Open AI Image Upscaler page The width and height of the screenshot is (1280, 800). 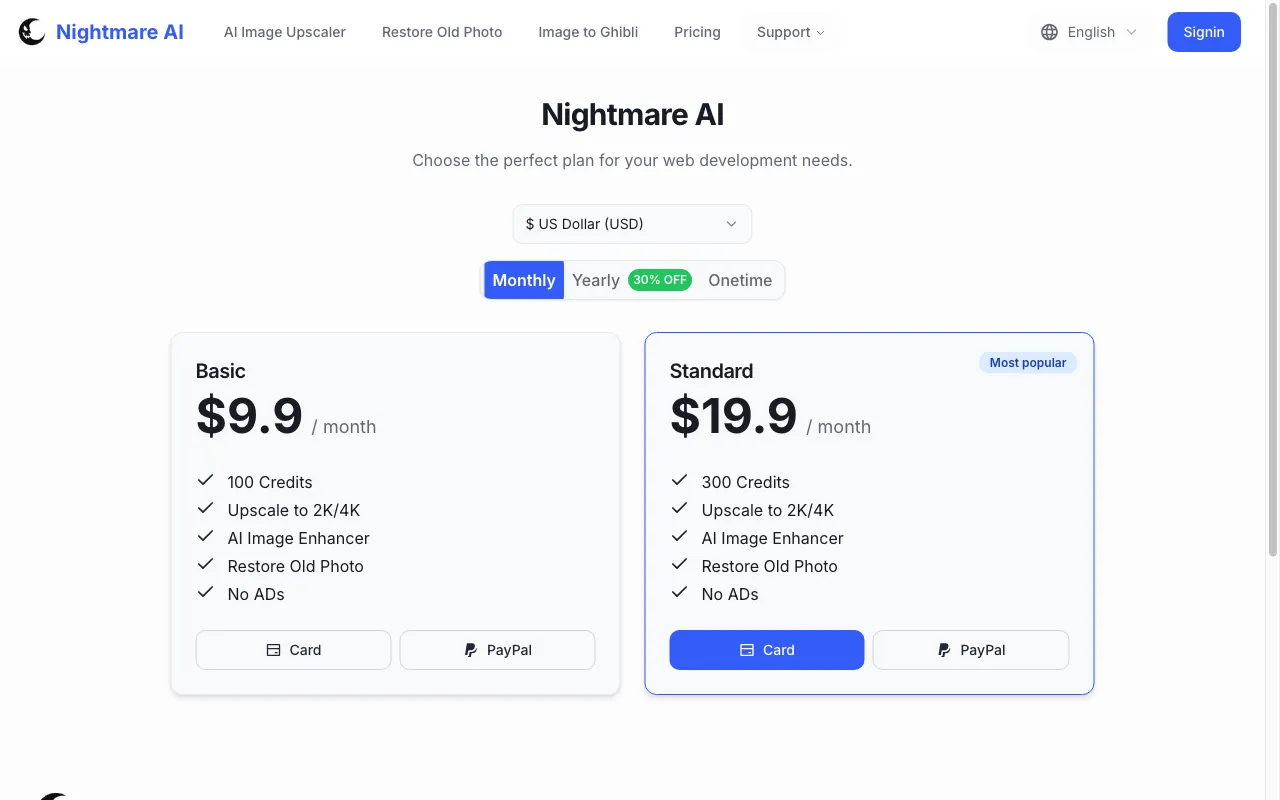click(x=285, y=32)
